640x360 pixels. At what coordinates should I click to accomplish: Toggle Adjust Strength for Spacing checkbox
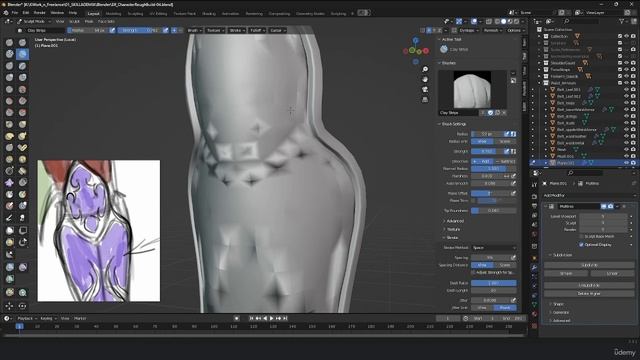pos(473,272)
